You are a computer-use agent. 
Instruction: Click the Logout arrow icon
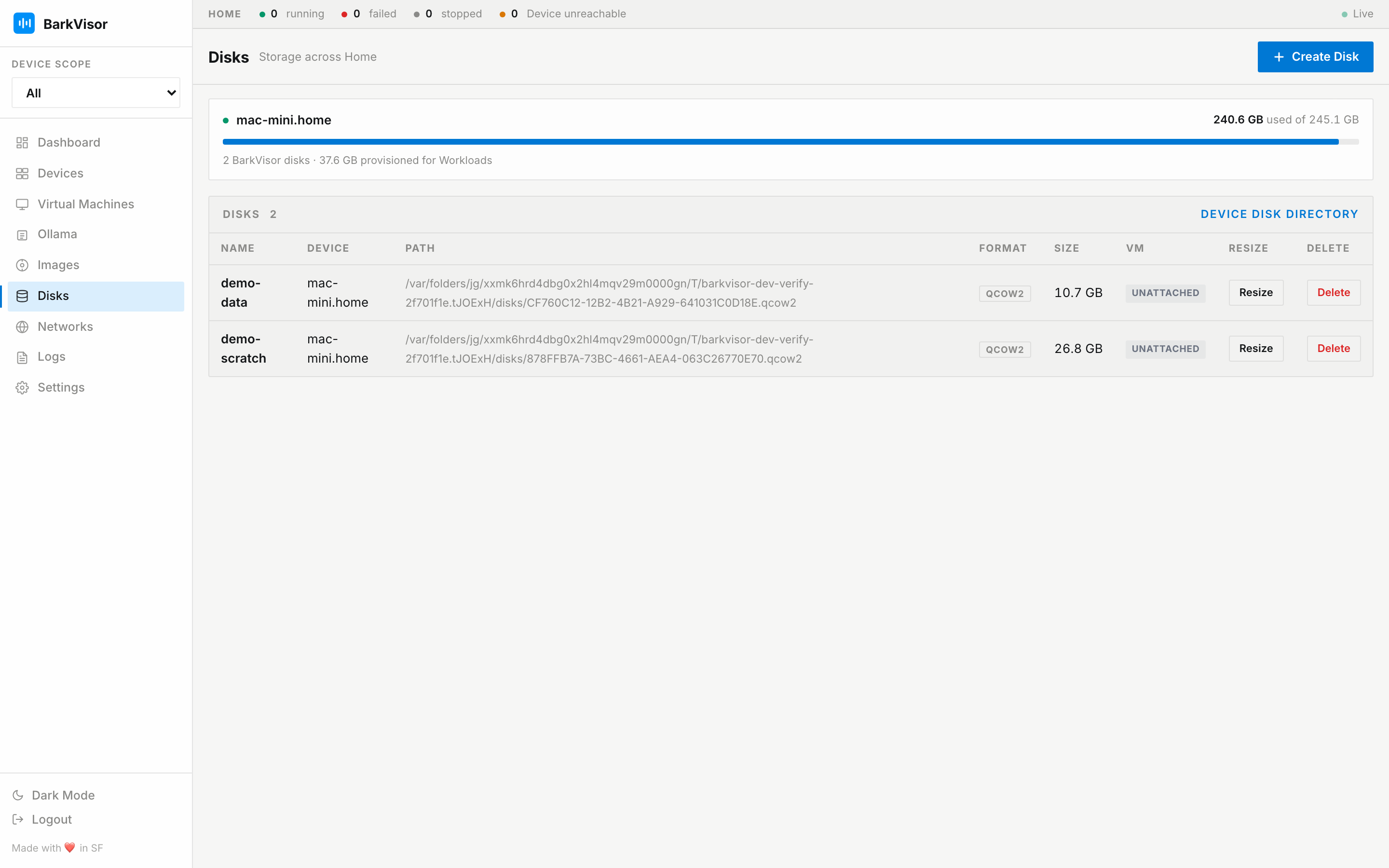[x=18, y=819]
